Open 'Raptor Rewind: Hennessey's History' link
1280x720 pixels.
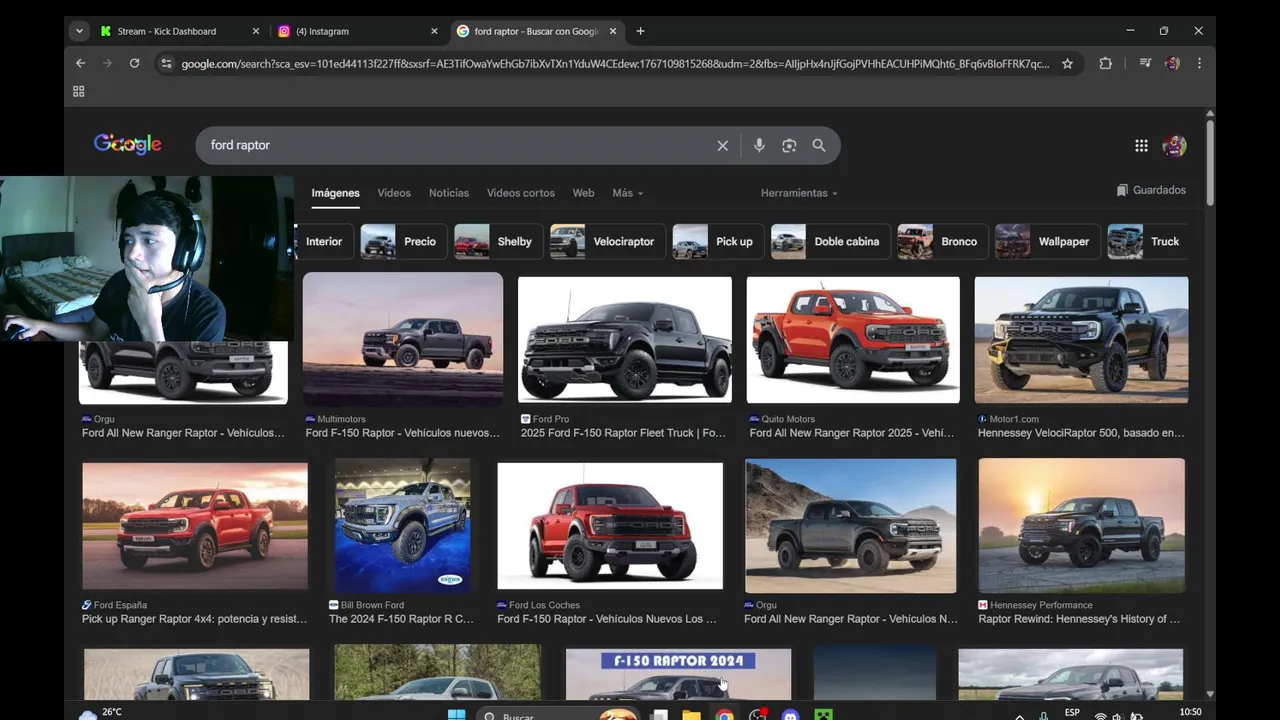1079,619
